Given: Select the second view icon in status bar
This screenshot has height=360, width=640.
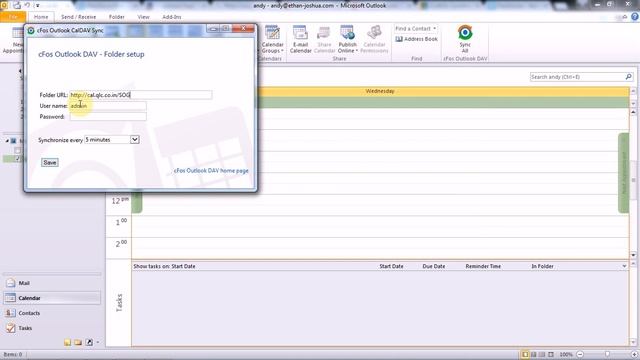Looking at the screenshot, I should click(x=533, y=354).
